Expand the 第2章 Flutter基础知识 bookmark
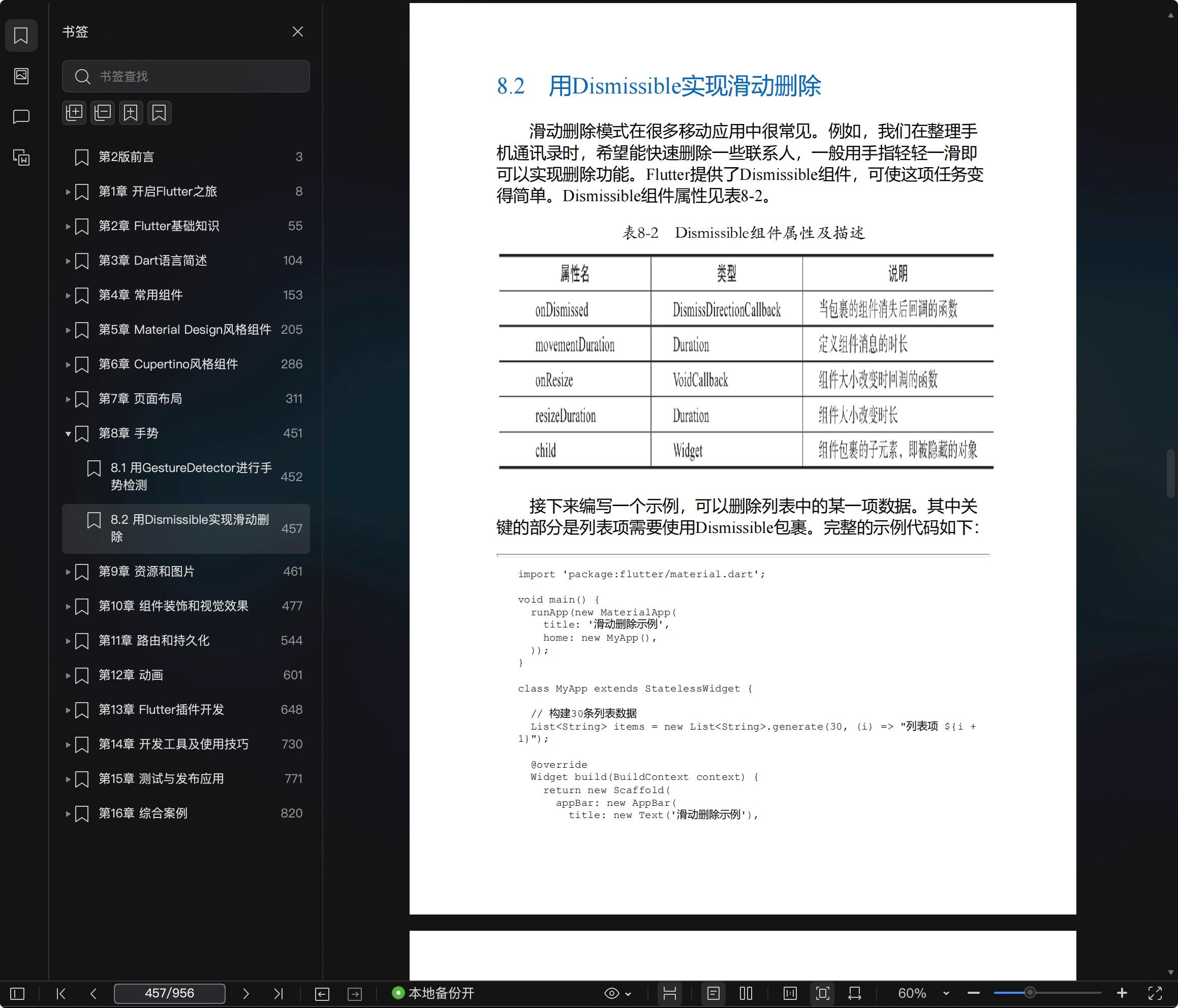1178x1008 pixels. pyautogui.click(x=68, y=226)
